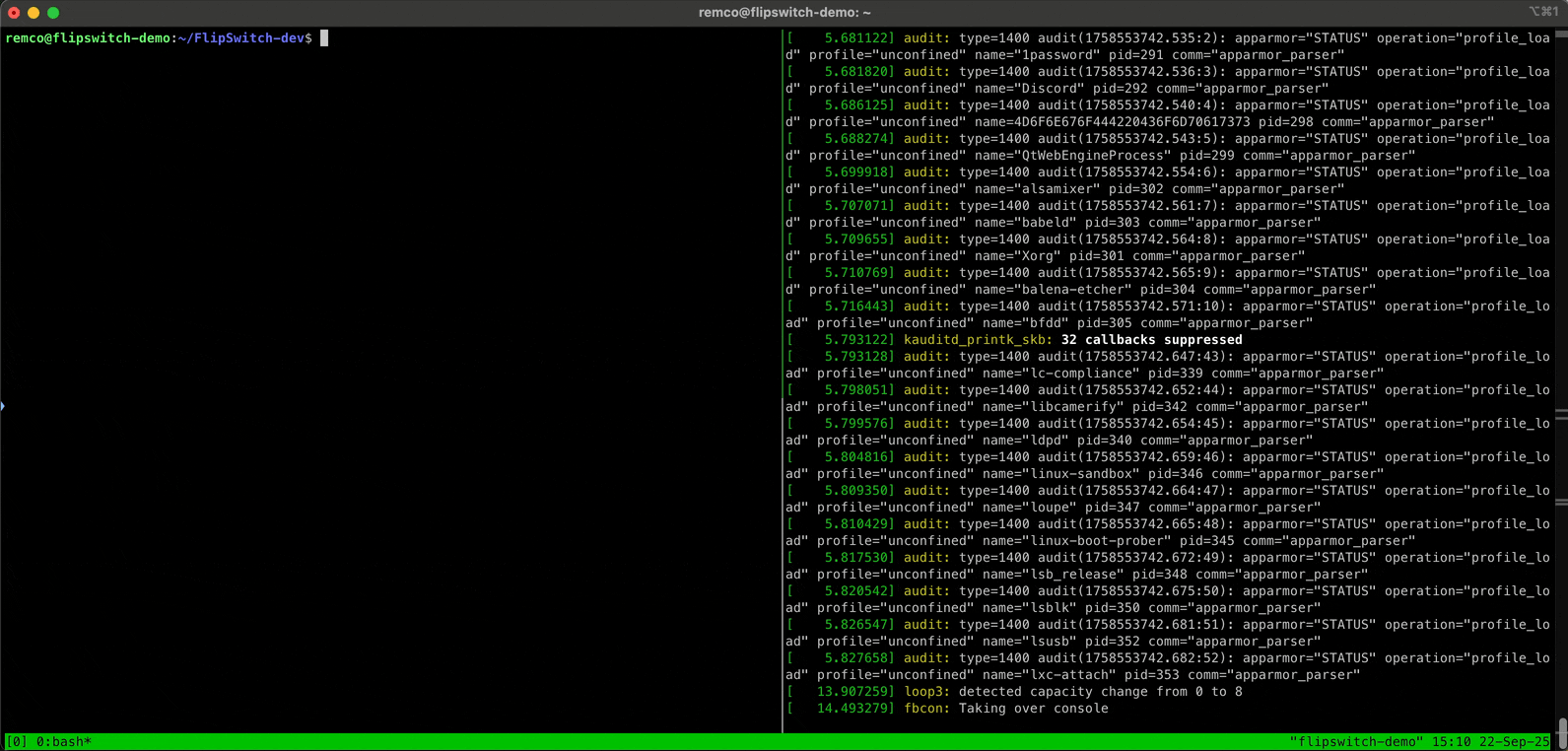Screen dimensions: 1568x751
Task: Click the shell prompt ending in "~/FlipSwitch-dev$"
Action: click(x=159, y=38)
